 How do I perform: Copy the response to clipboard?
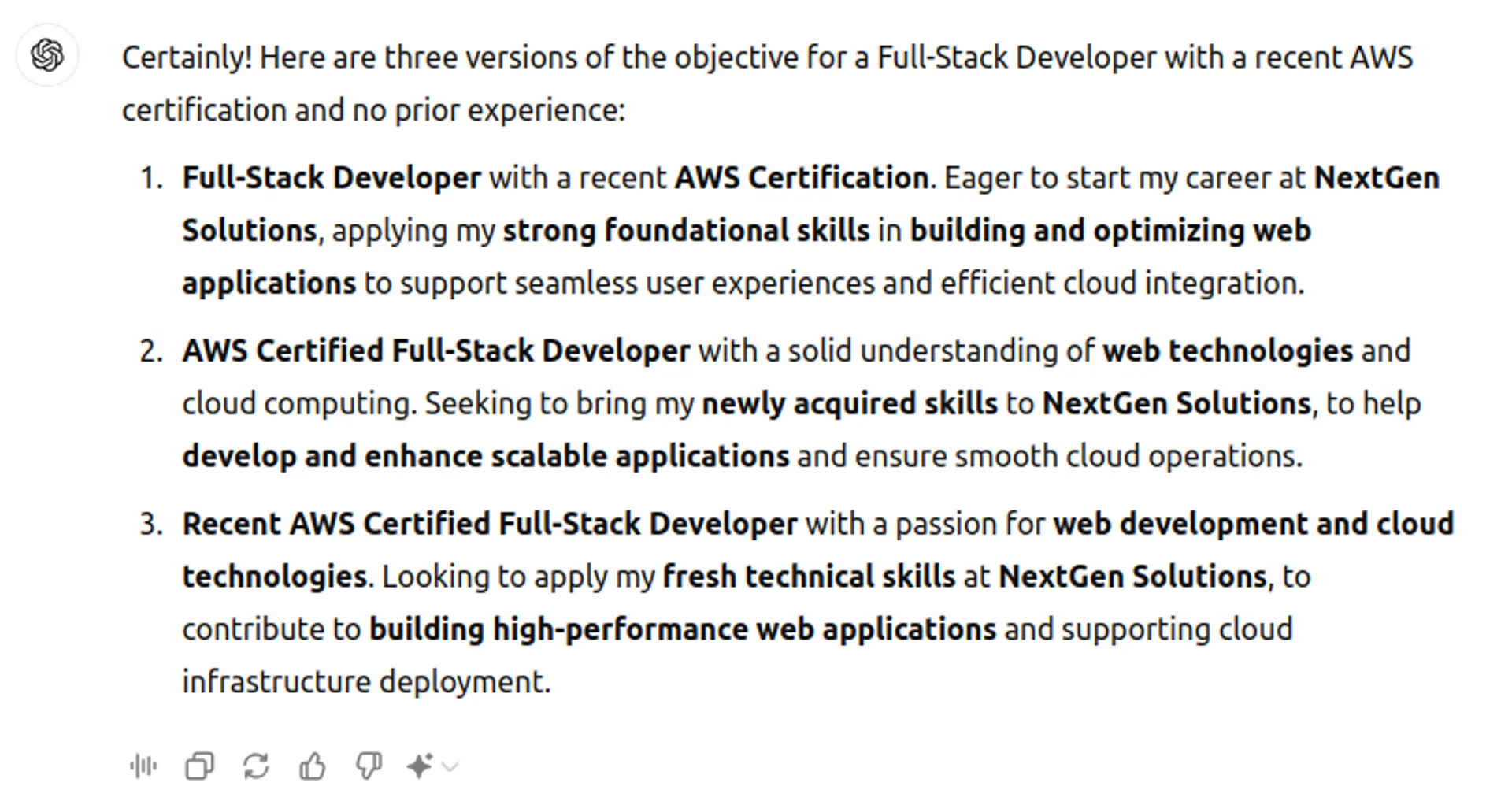(x=199, y=766)
